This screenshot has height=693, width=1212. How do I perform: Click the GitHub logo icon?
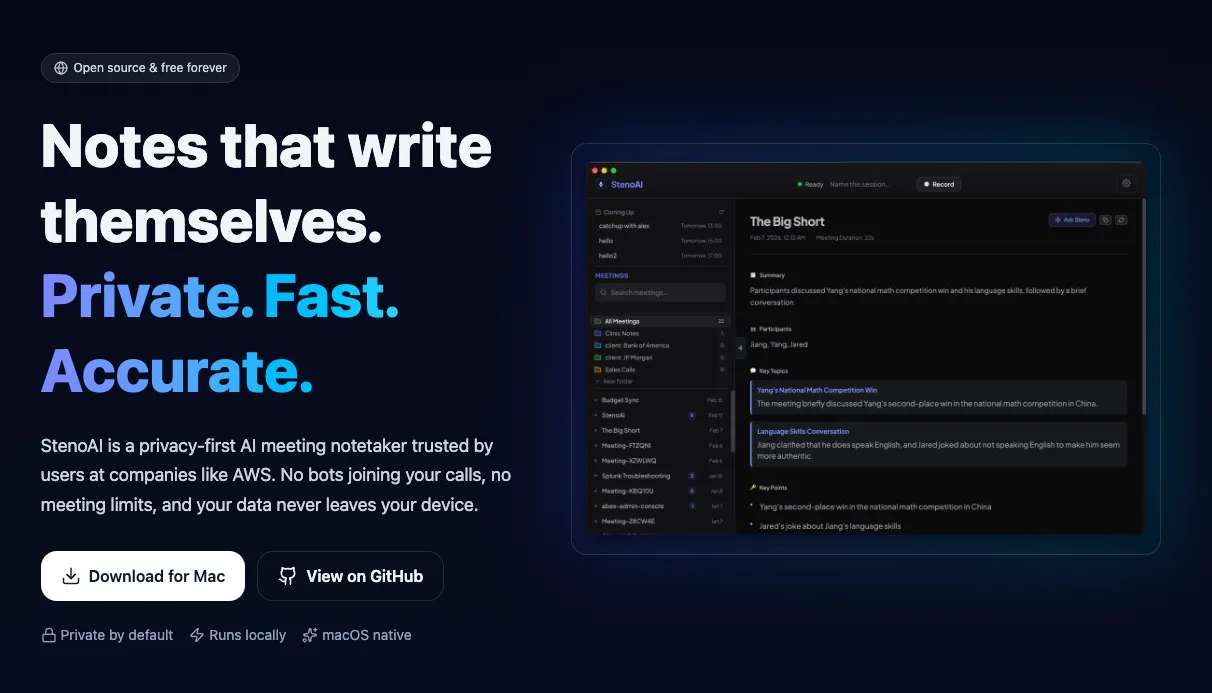(x=287, y=576)
